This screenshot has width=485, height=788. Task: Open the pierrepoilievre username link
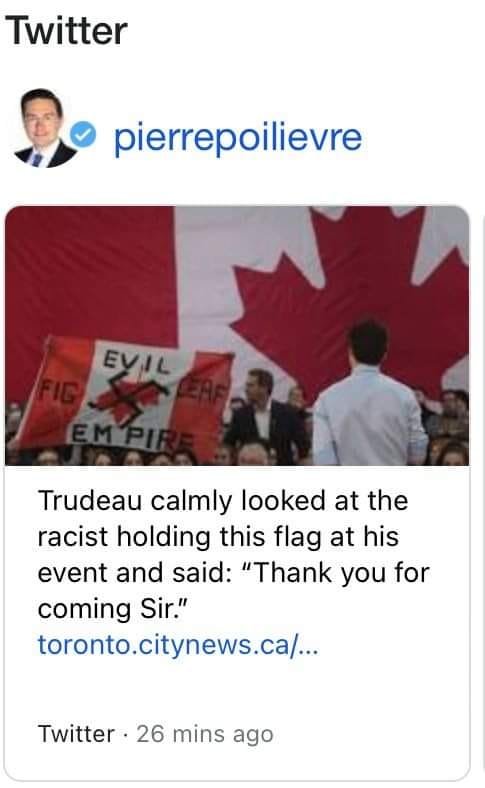(238, 138)
